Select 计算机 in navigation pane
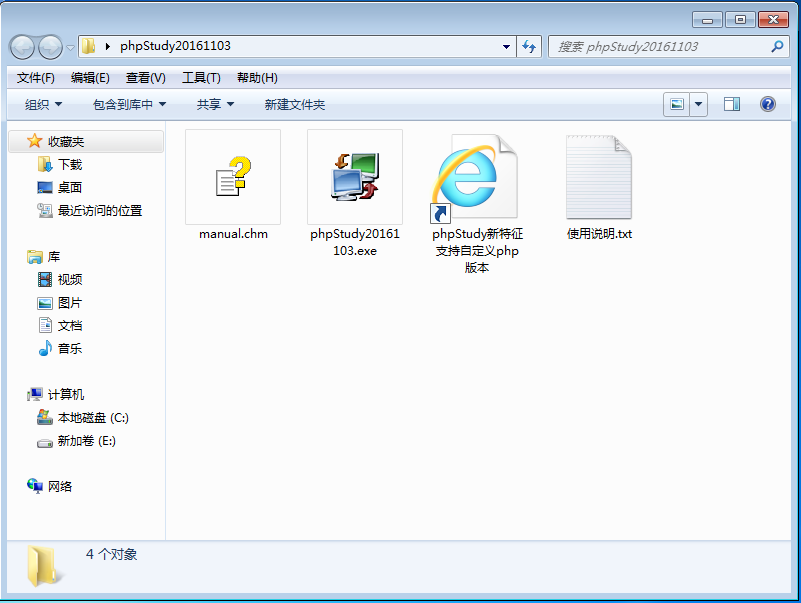This screenshot has width=801, height=603. tap(65, 395)
